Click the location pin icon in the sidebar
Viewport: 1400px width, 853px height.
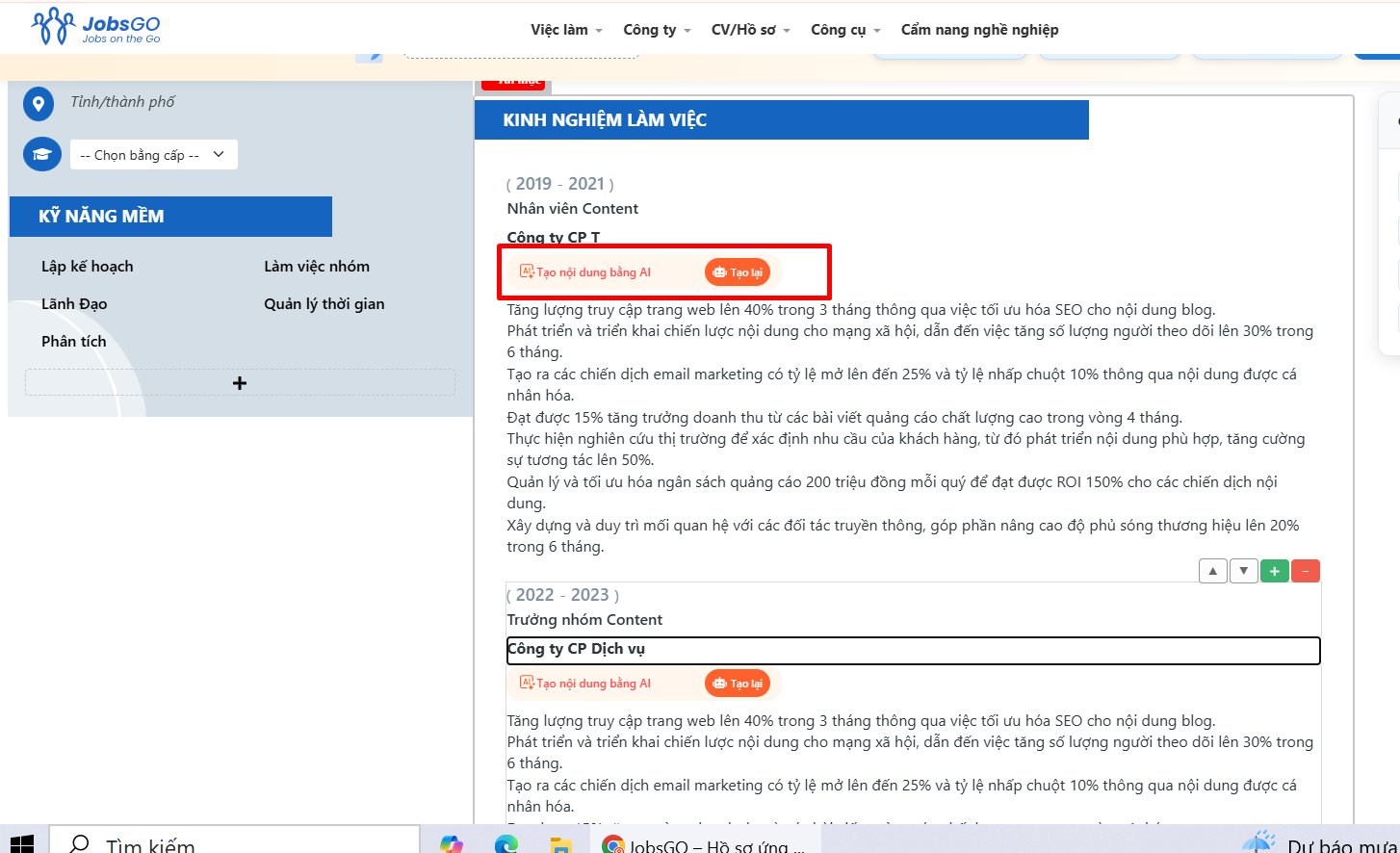(38, 103)
